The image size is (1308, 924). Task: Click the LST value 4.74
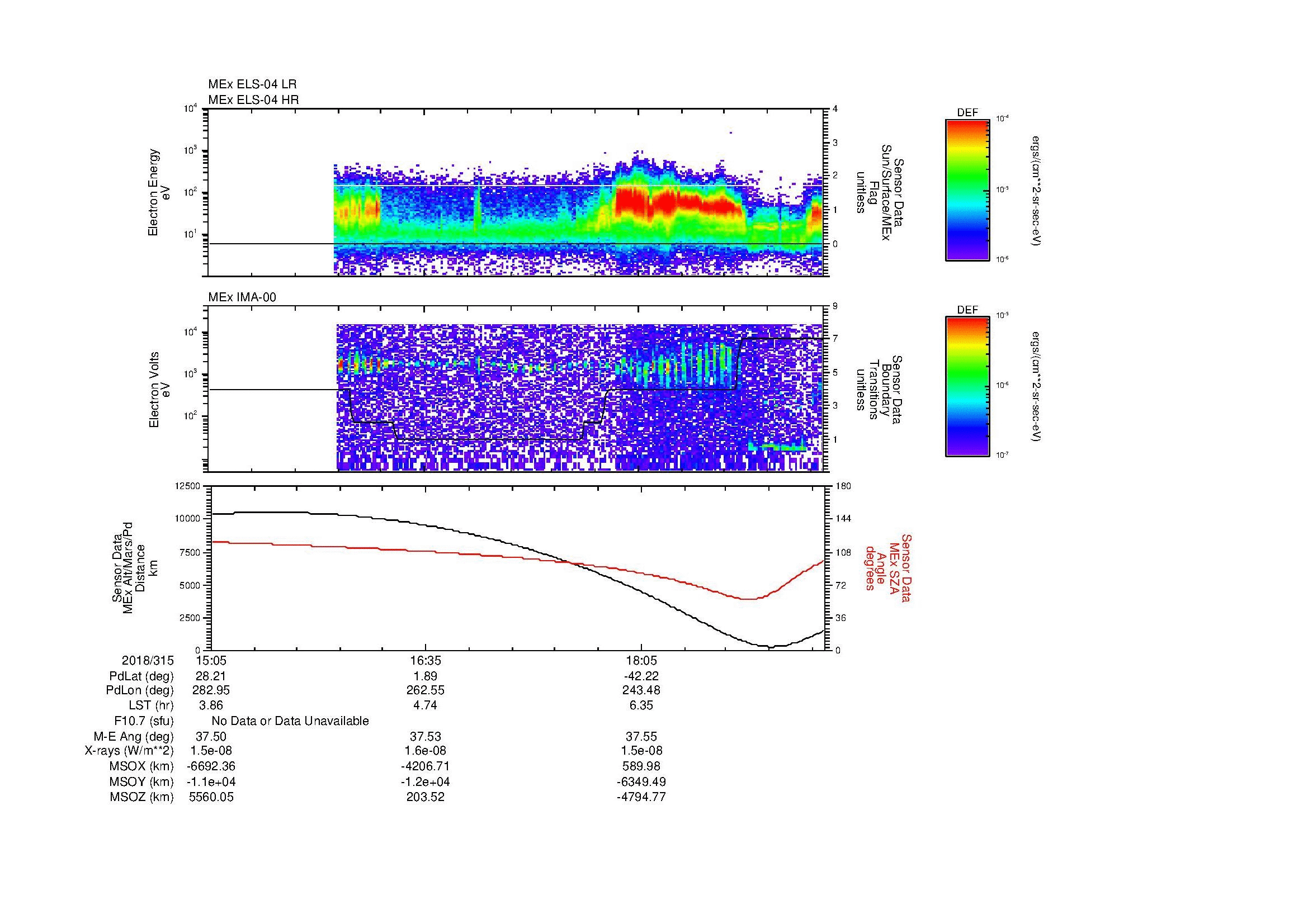coord(426,706)
